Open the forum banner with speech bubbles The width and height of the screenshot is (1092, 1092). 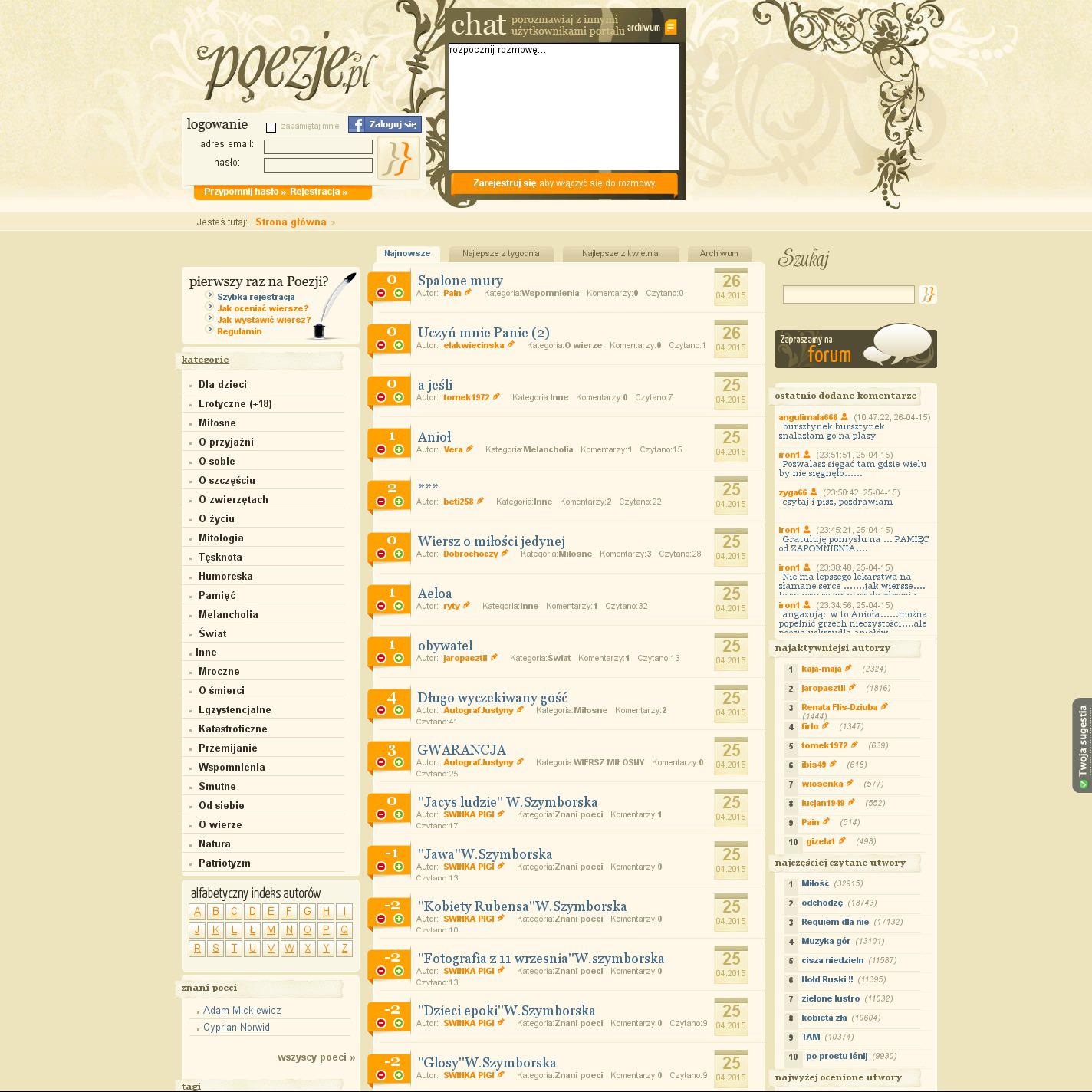point(856,347)
